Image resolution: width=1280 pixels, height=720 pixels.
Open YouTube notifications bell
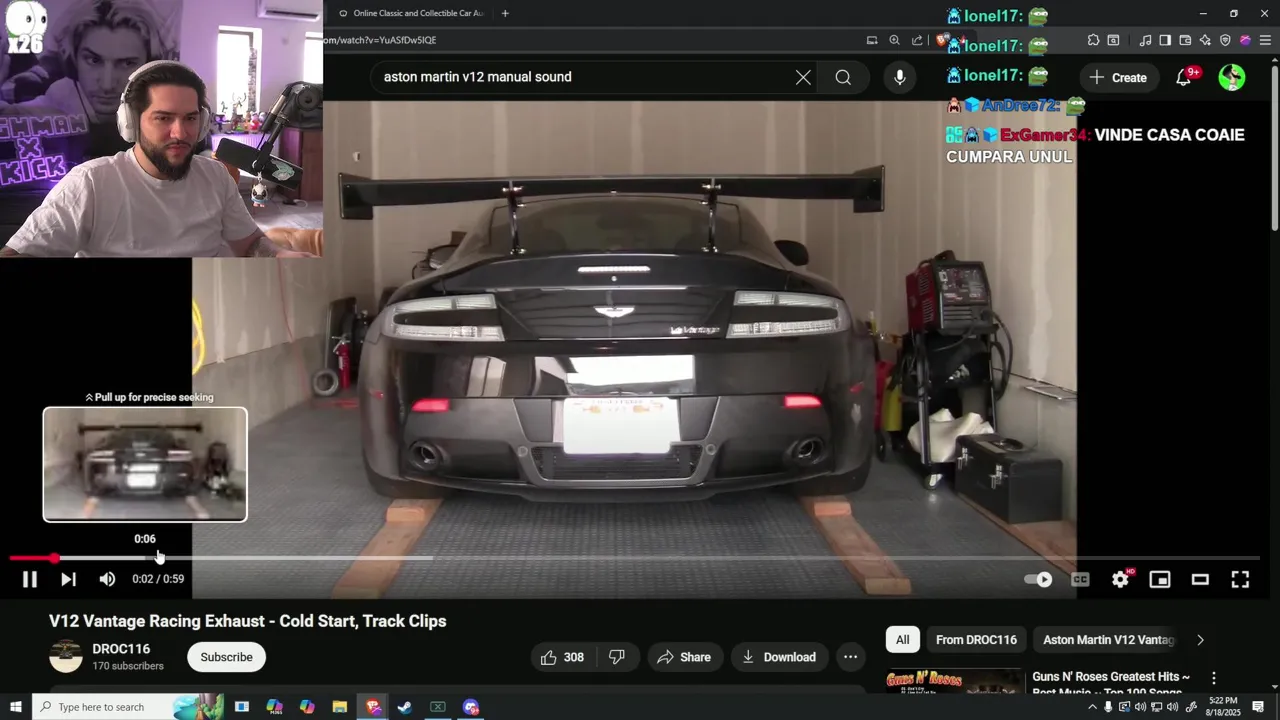pyautogui.click(x=1184, y=77)
